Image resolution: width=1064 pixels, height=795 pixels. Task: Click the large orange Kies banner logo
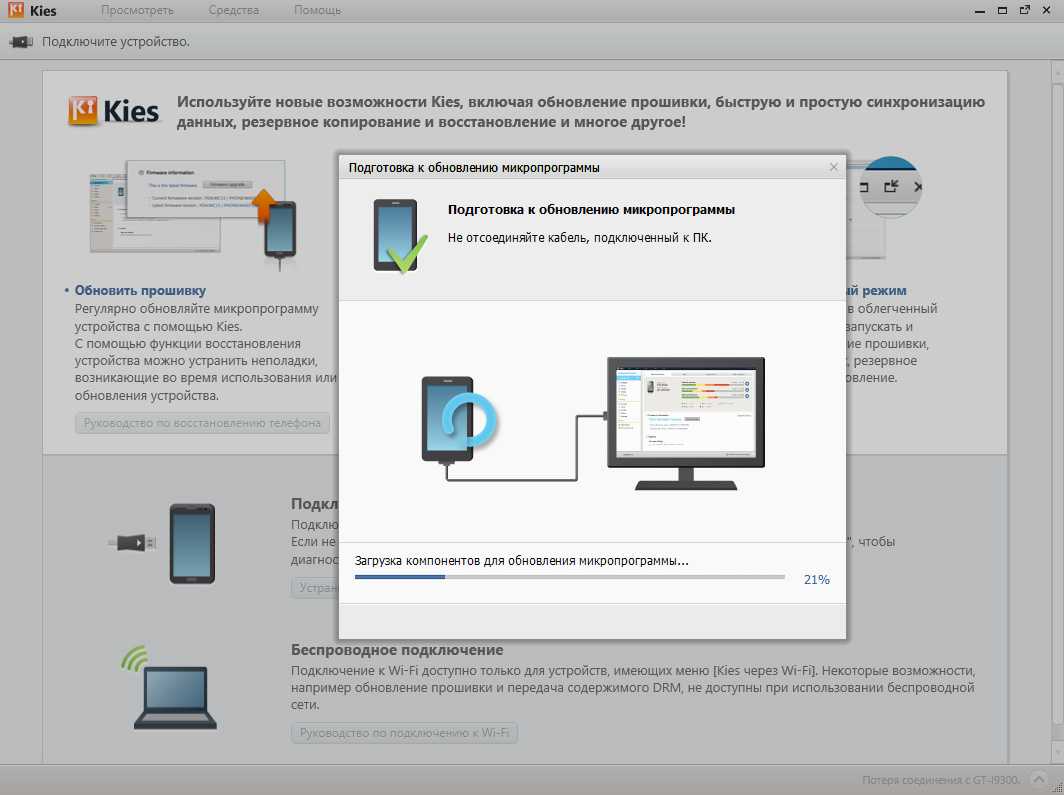point(114,110)
